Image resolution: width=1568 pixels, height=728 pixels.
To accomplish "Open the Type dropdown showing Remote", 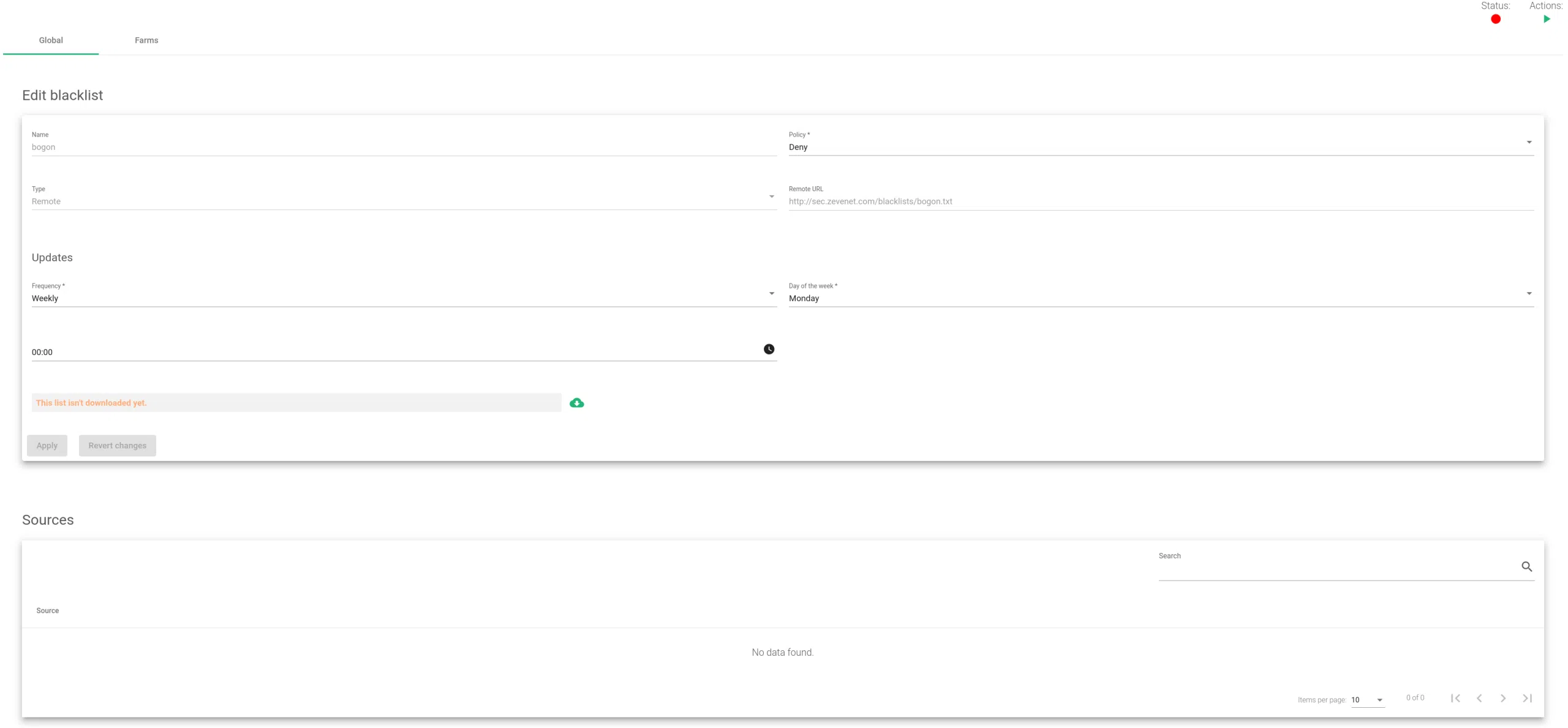I will point(404,201).
